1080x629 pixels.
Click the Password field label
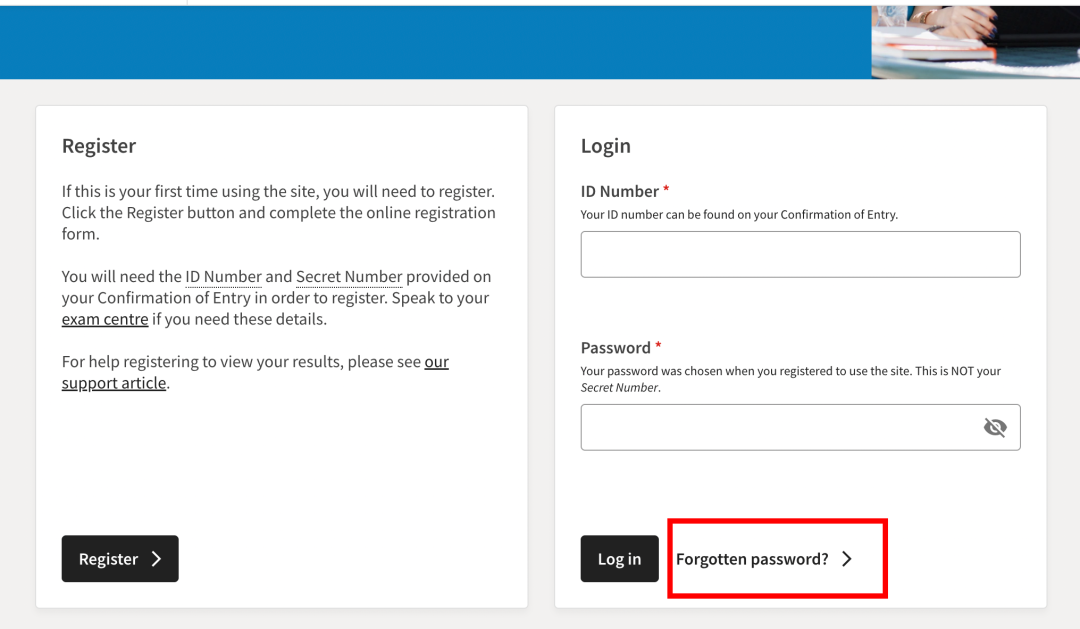coord(616,347)
